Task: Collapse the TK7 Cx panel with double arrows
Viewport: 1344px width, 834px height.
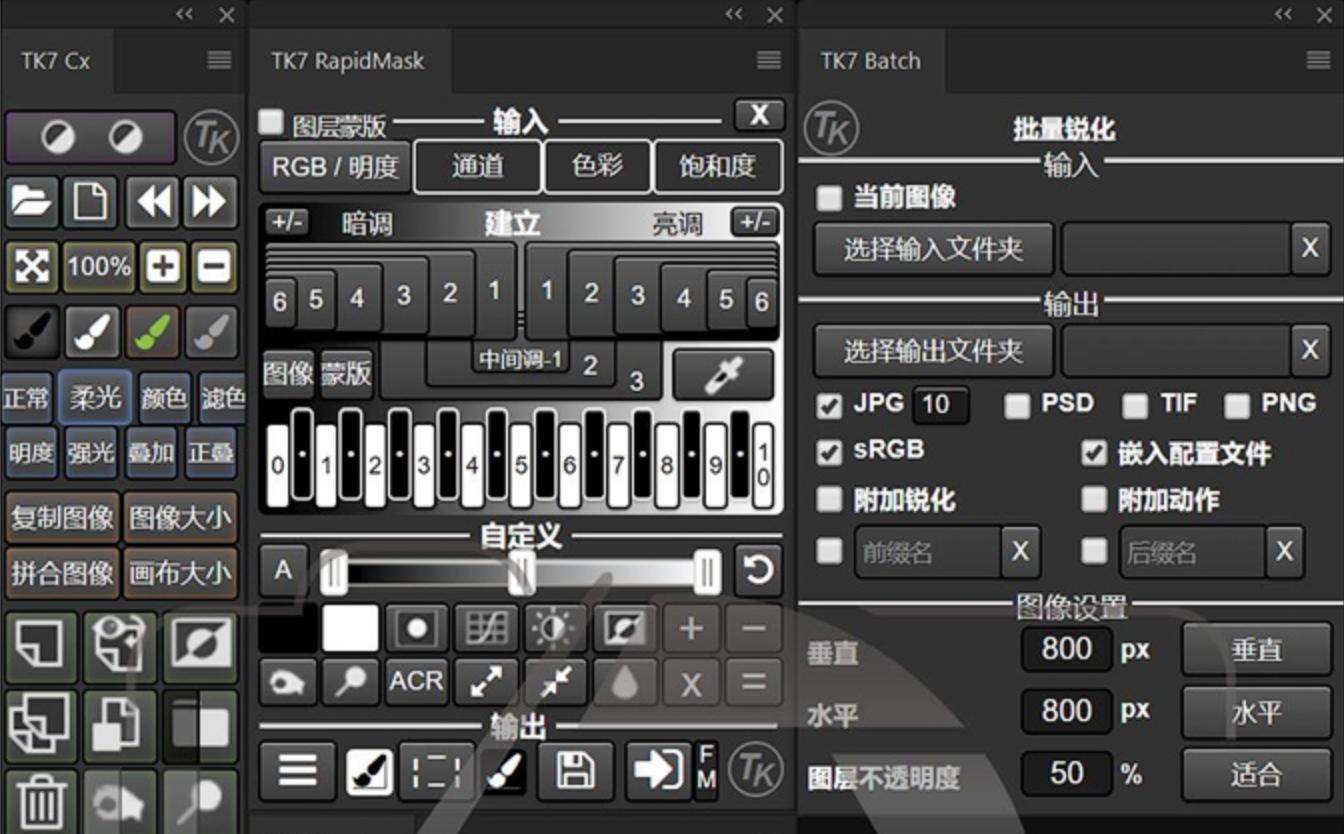Action: pos(185,14)
